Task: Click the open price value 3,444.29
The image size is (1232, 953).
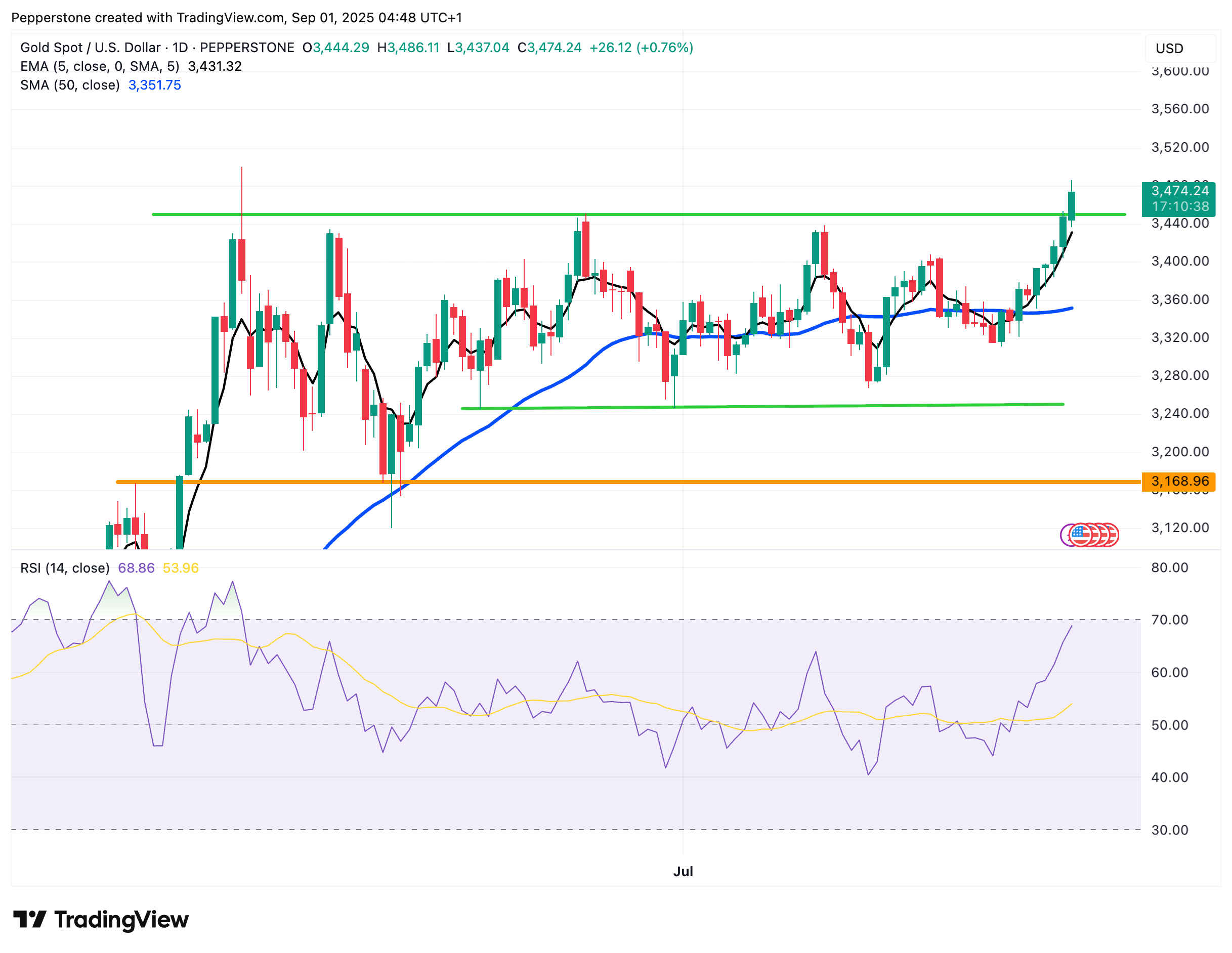Action: (341, 48)
